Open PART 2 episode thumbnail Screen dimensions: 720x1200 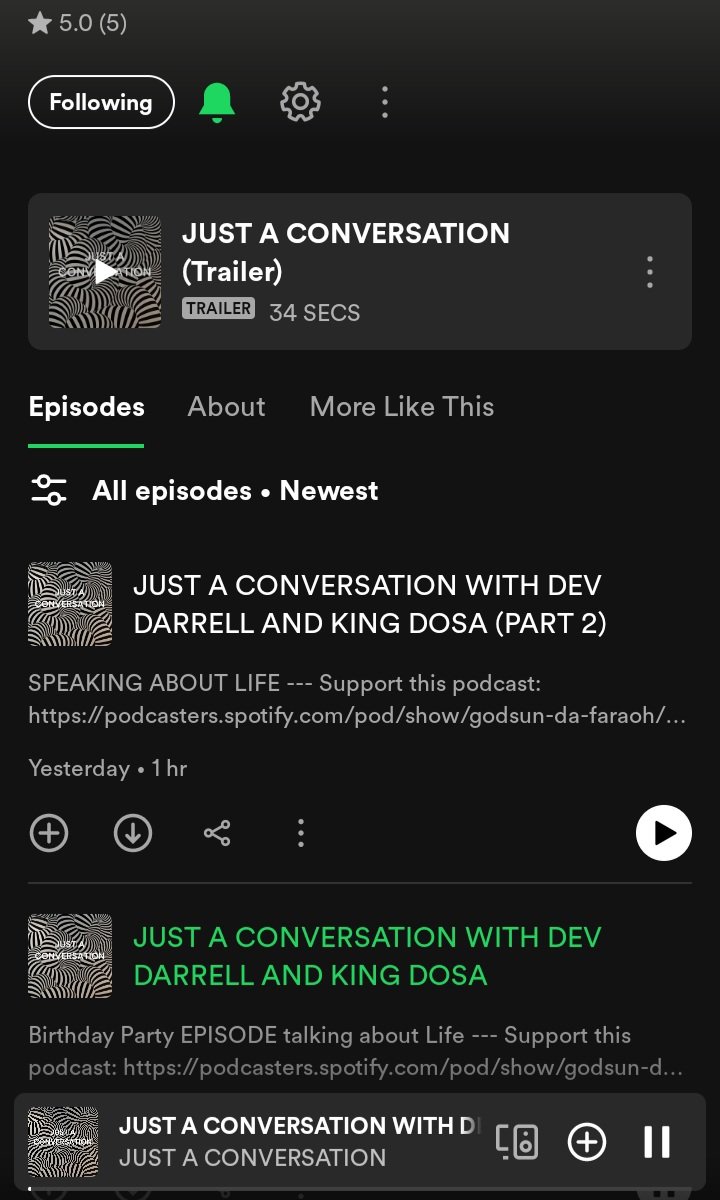(70, 604)
